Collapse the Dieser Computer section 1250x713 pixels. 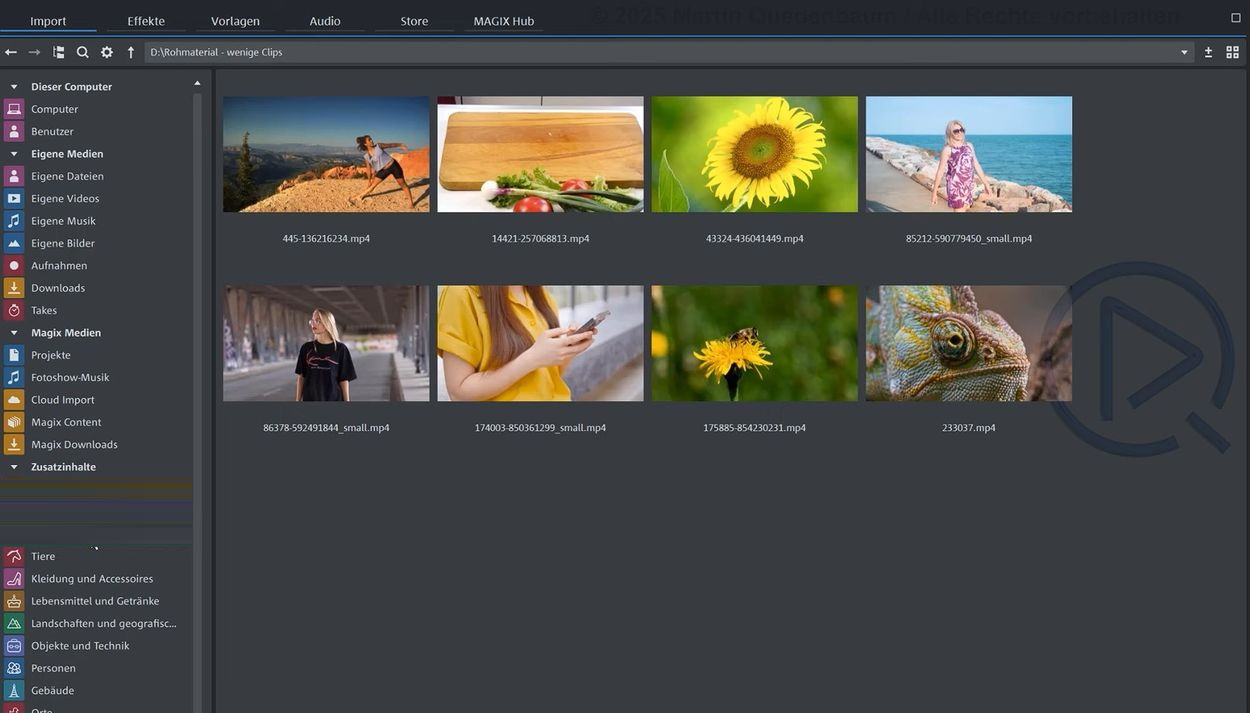click(x=14, y=87)
